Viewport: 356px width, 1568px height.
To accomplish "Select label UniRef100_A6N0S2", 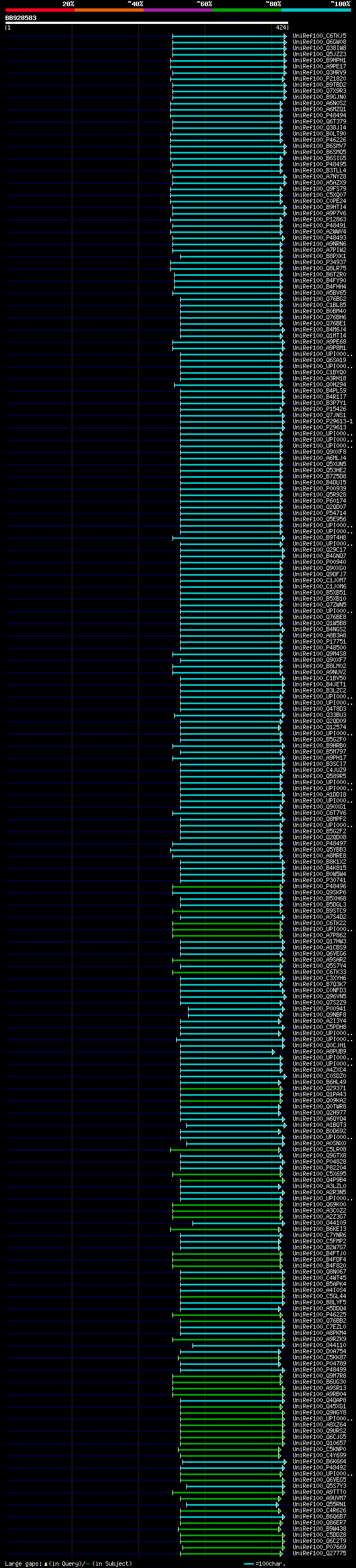I will pyautogui.click(x=319, y=103).
